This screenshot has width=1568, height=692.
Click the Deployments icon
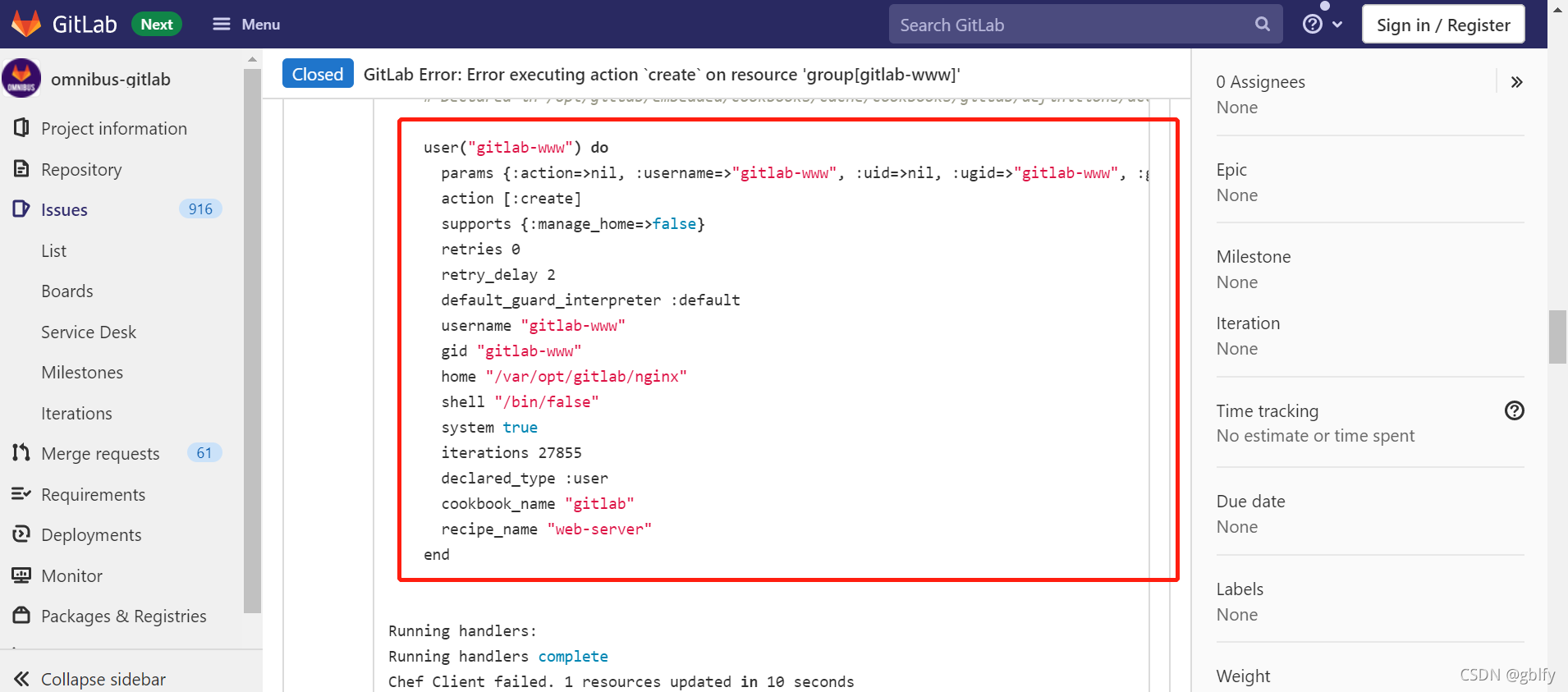[x=21, y=534]
